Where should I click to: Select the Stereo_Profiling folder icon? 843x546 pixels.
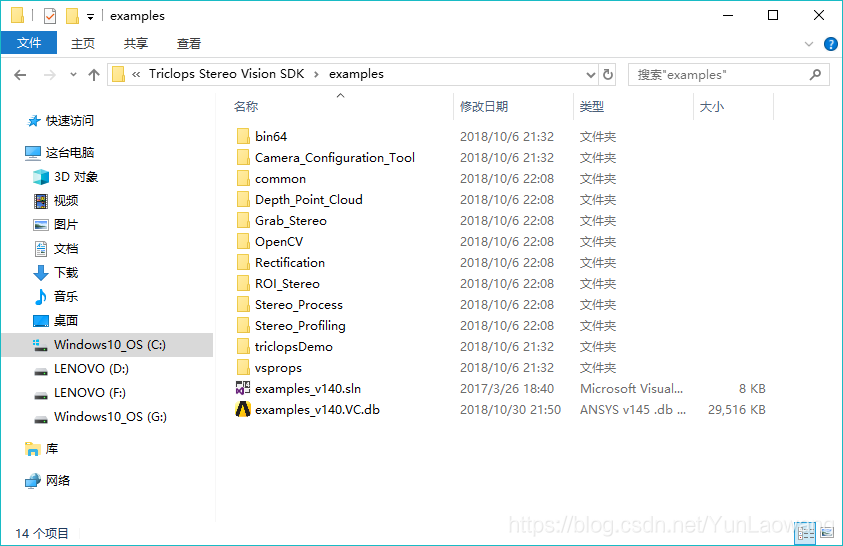[243, 325]
